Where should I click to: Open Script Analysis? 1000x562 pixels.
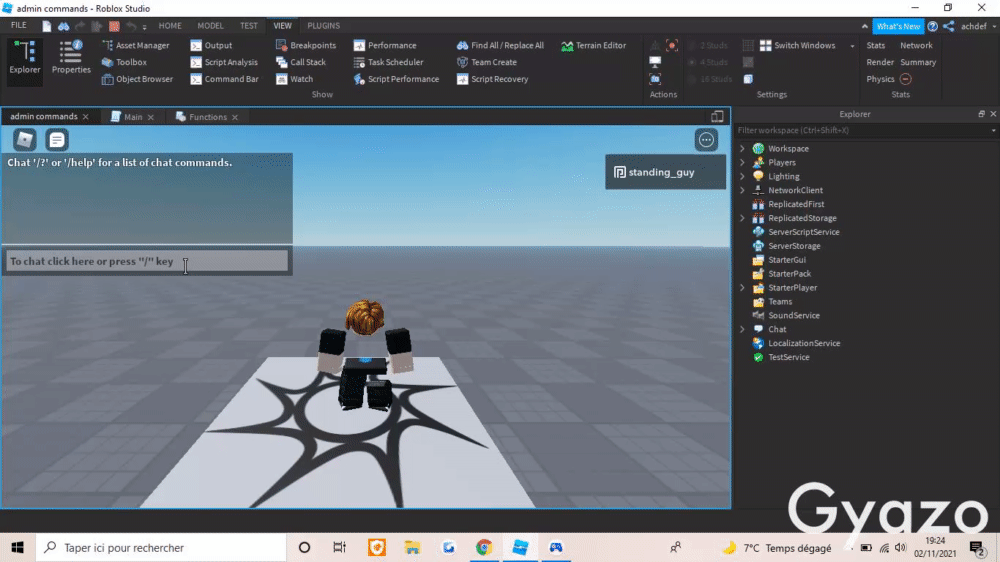click(x=224, y=62)
